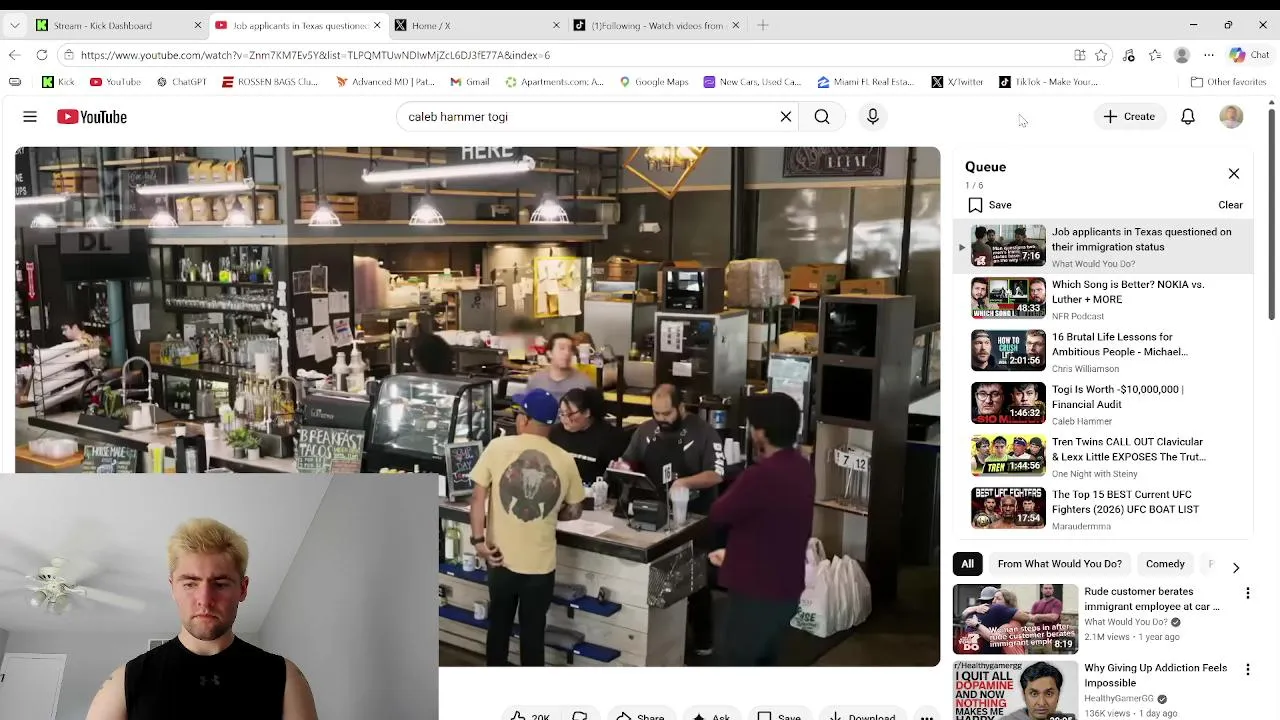Open browser profile icon

(x=1182, y=55)
